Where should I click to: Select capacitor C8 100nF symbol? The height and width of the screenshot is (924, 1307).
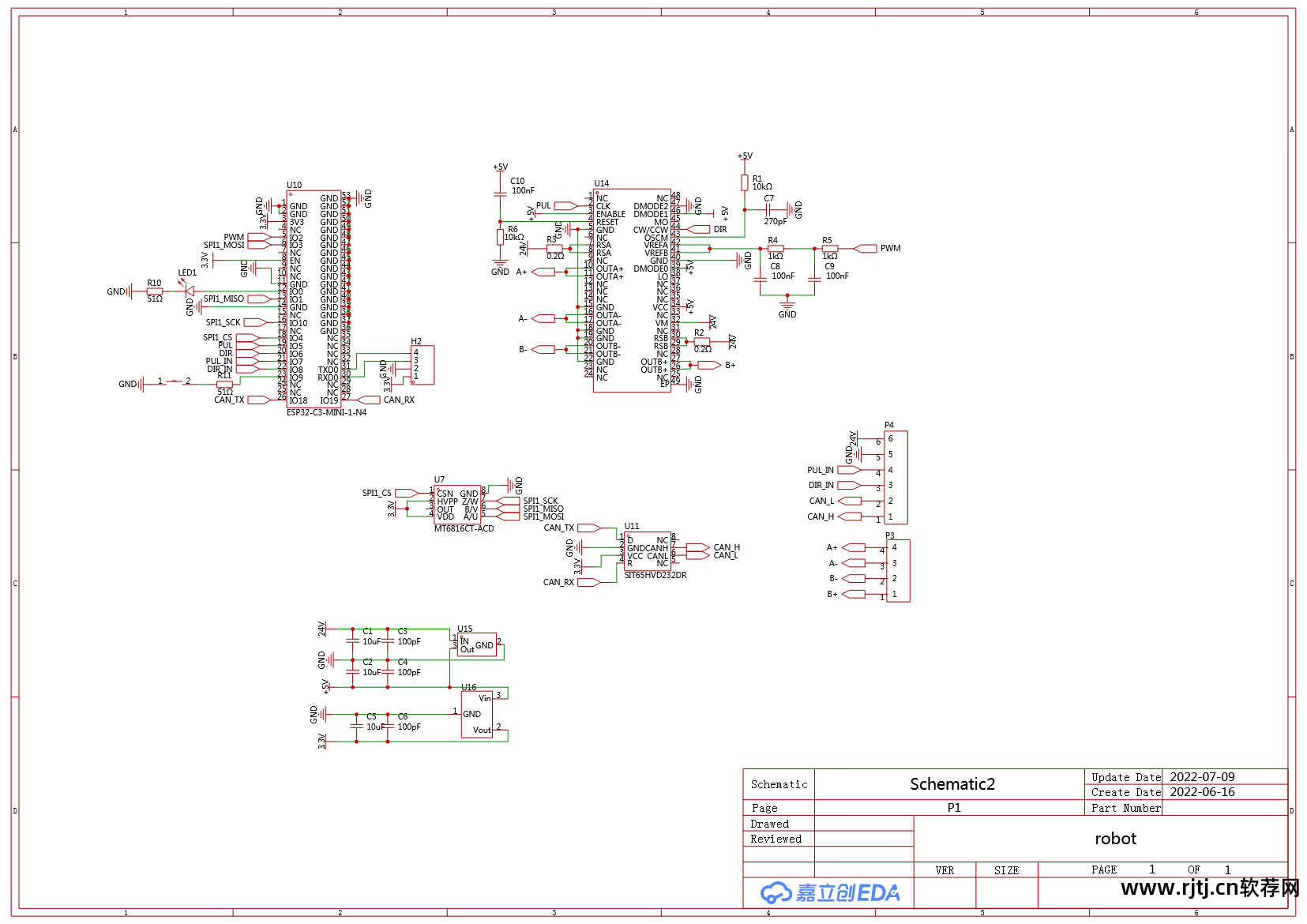tap(761, 279)
